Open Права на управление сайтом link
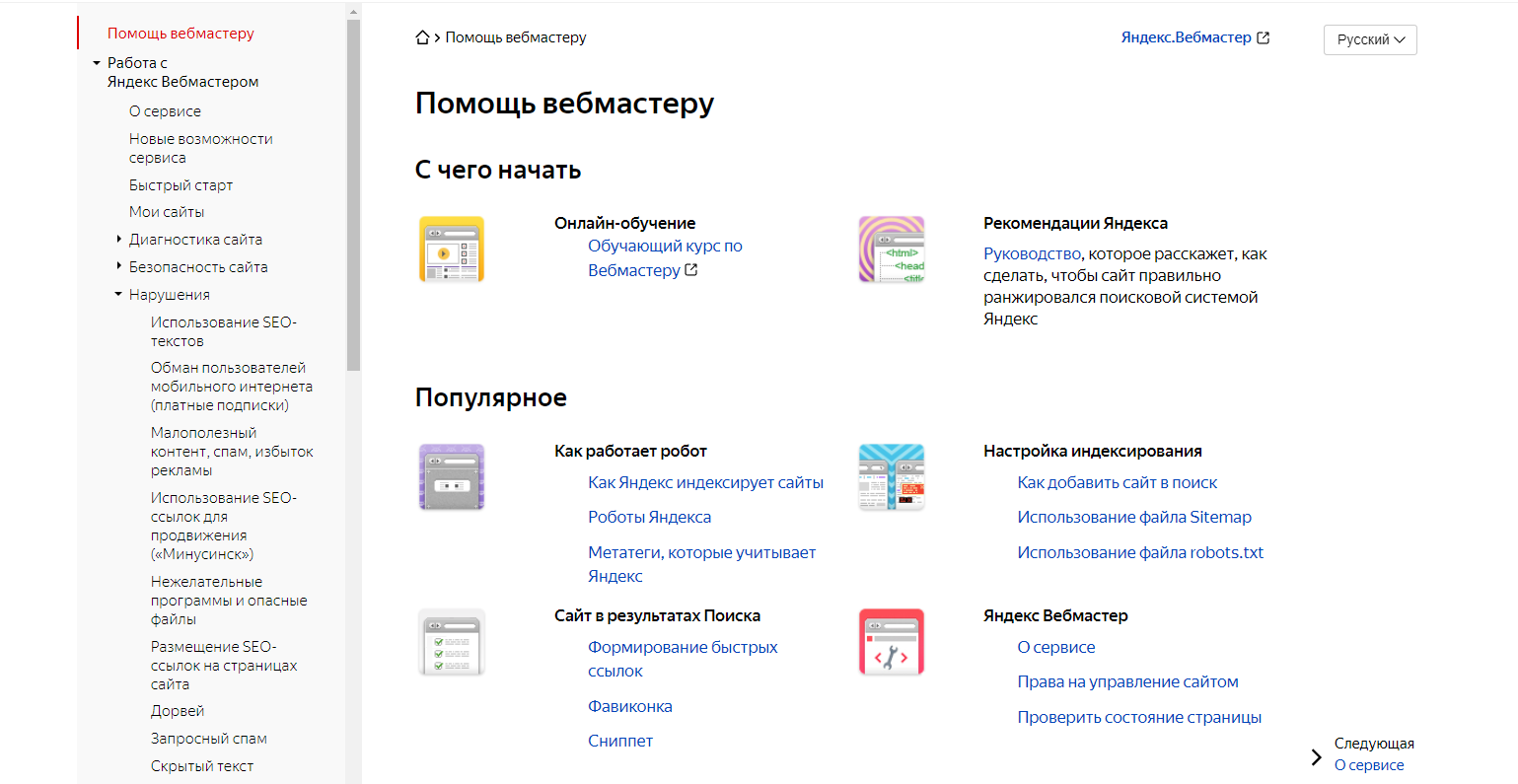 1127,682
